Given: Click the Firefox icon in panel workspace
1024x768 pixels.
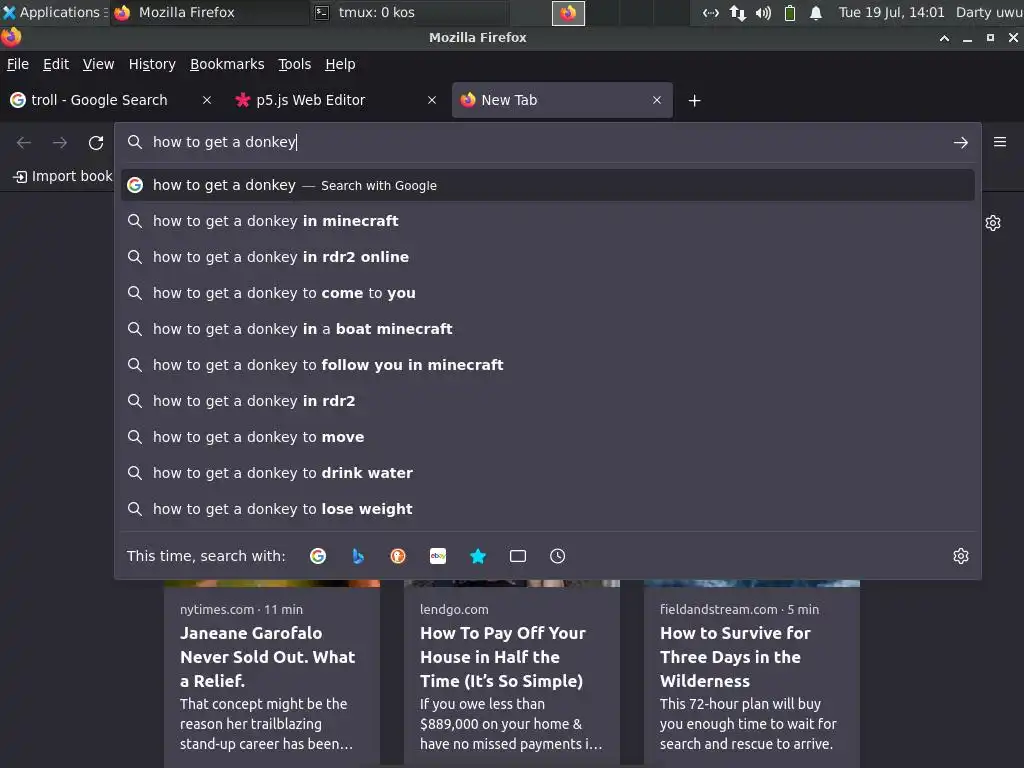Looking at the screenshot, I should tap(568, 12).
